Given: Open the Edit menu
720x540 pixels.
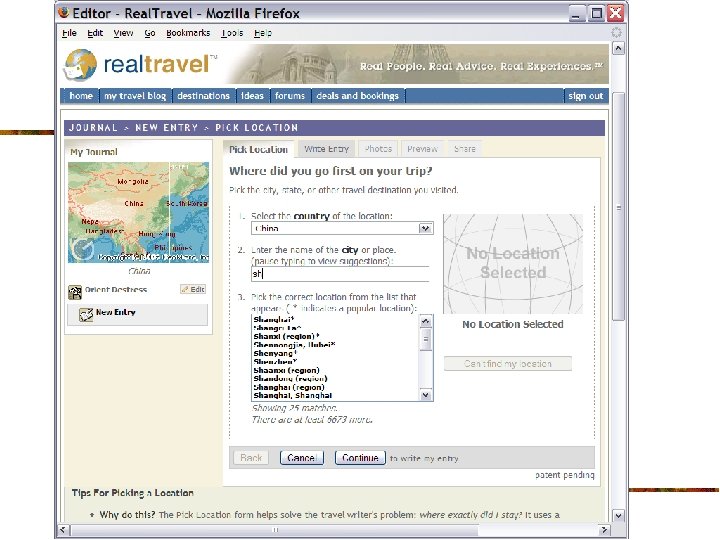Looking at the screenshot, I should click(x=95, y=33).
